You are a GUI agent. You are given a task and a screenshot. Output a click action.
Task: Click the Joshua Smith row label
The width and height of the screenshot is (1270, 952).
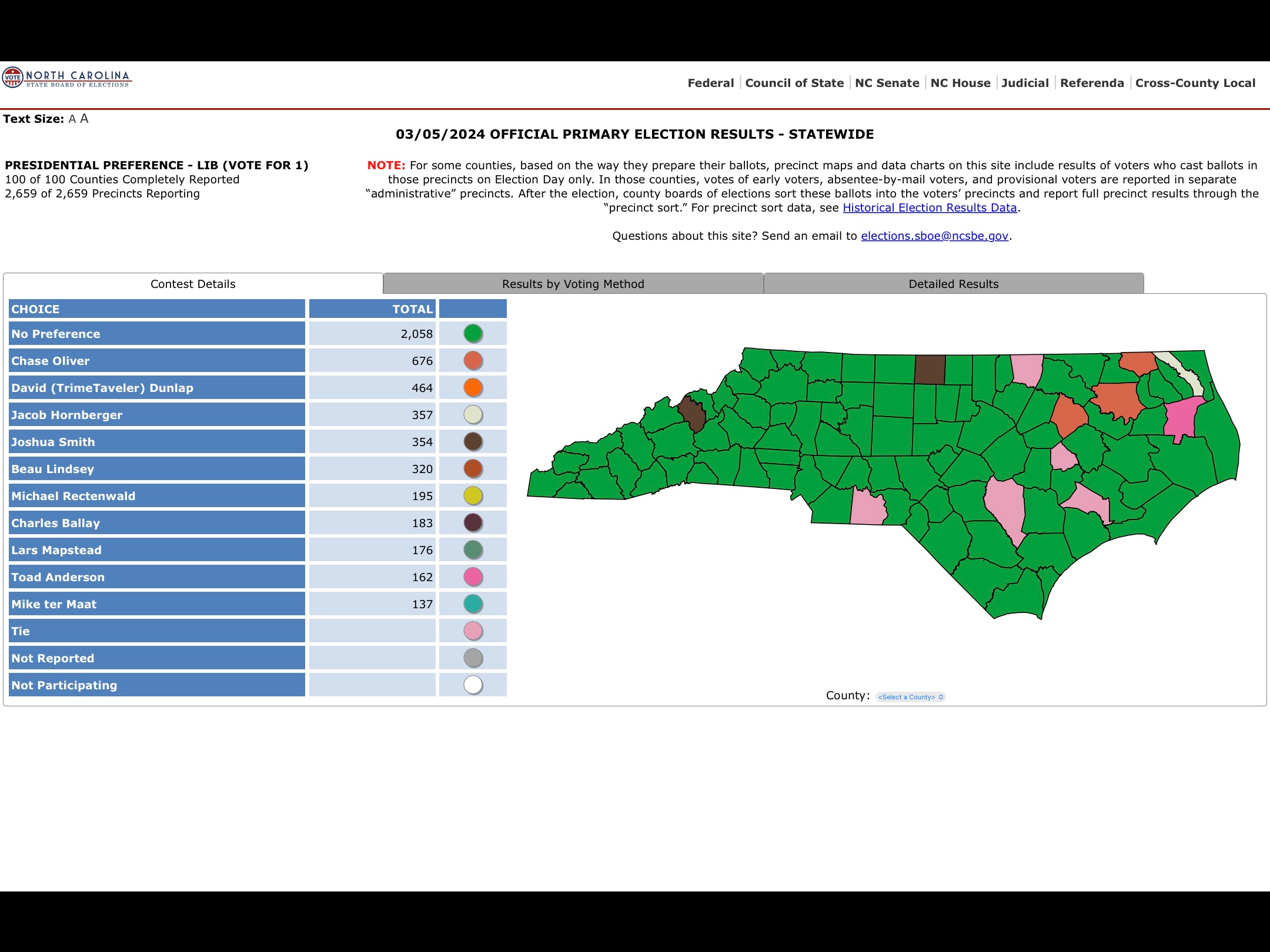(x=157, y=442)
